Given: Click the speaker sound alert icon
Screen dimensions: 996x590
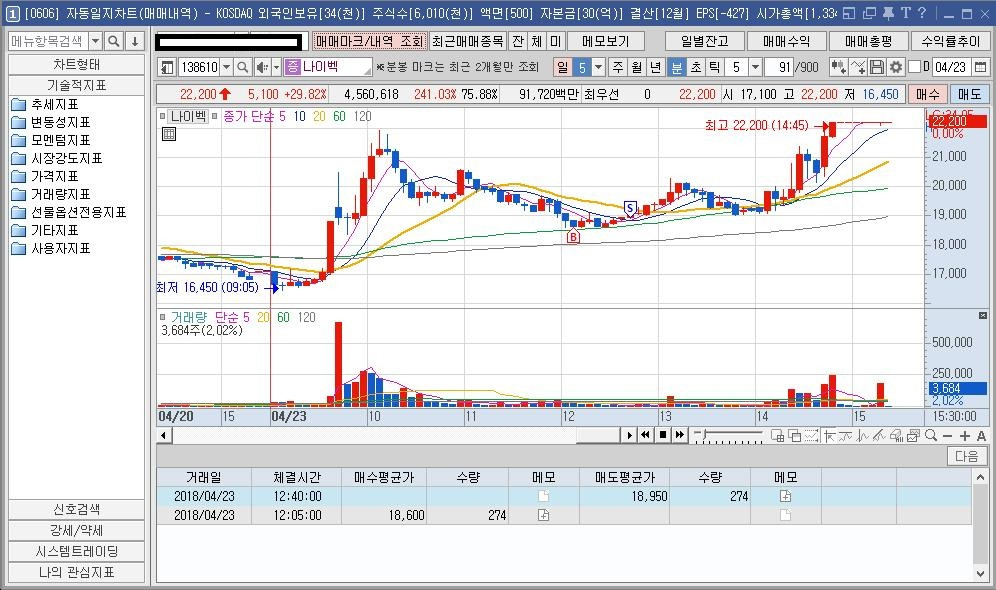Looking at the screenshot, I should (262, 67).
